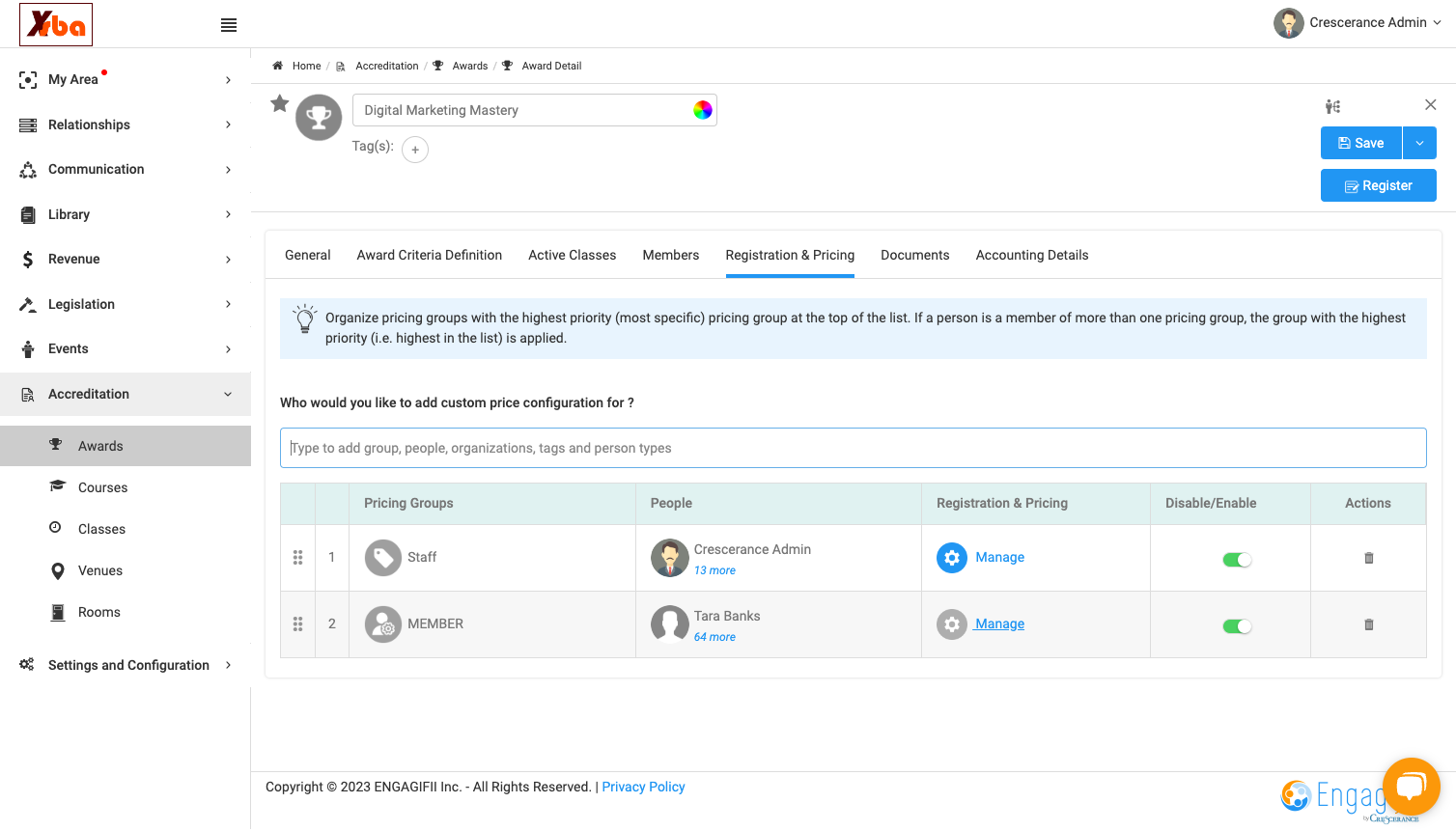Click the Staff pricing group tag icon
Screen dimensions: 1456x831
383,558
